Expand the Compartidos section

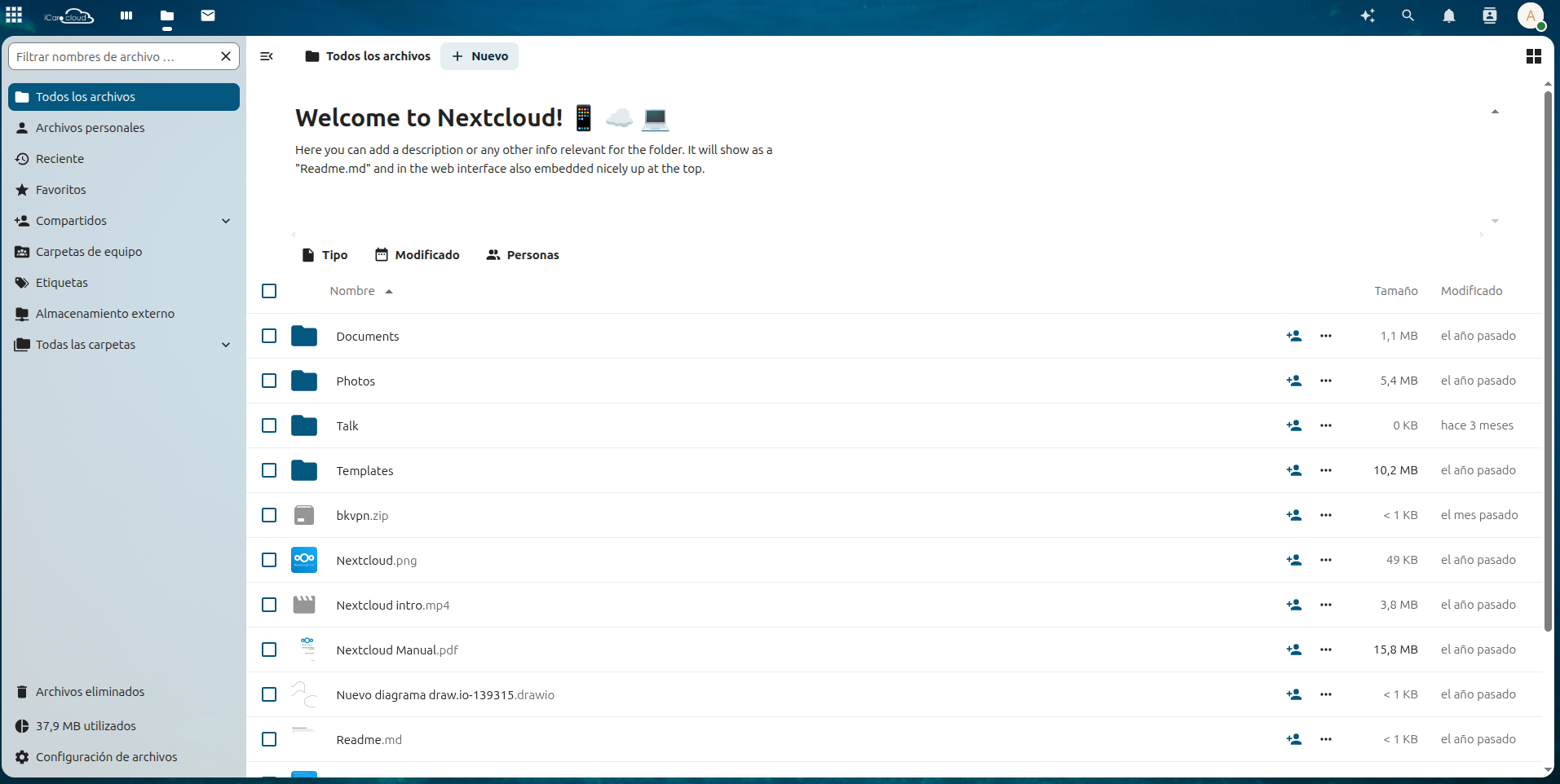(225, 220)
